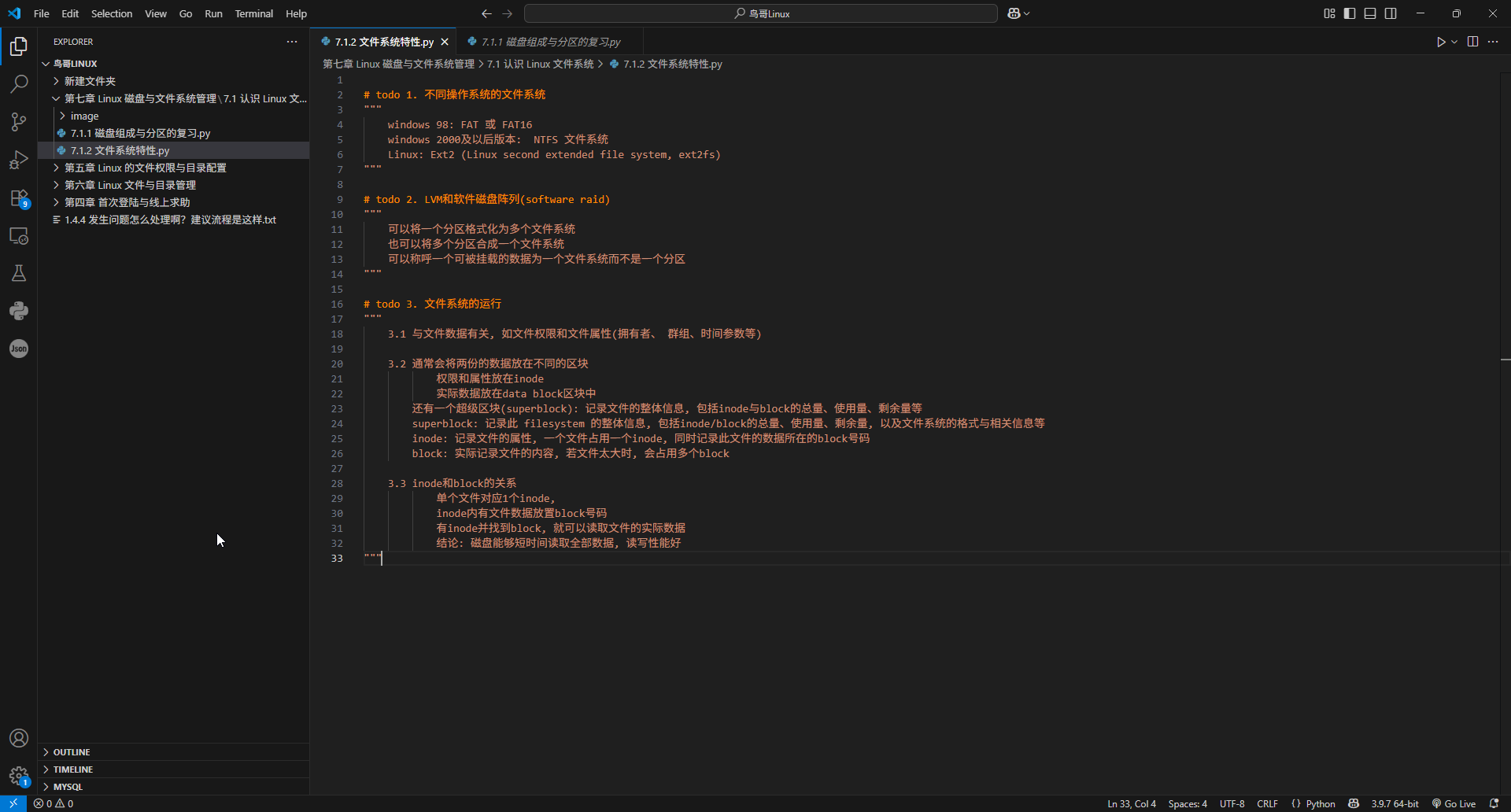Open Remote Explorer view
The image size is (1511, 812).
point(19,235)
